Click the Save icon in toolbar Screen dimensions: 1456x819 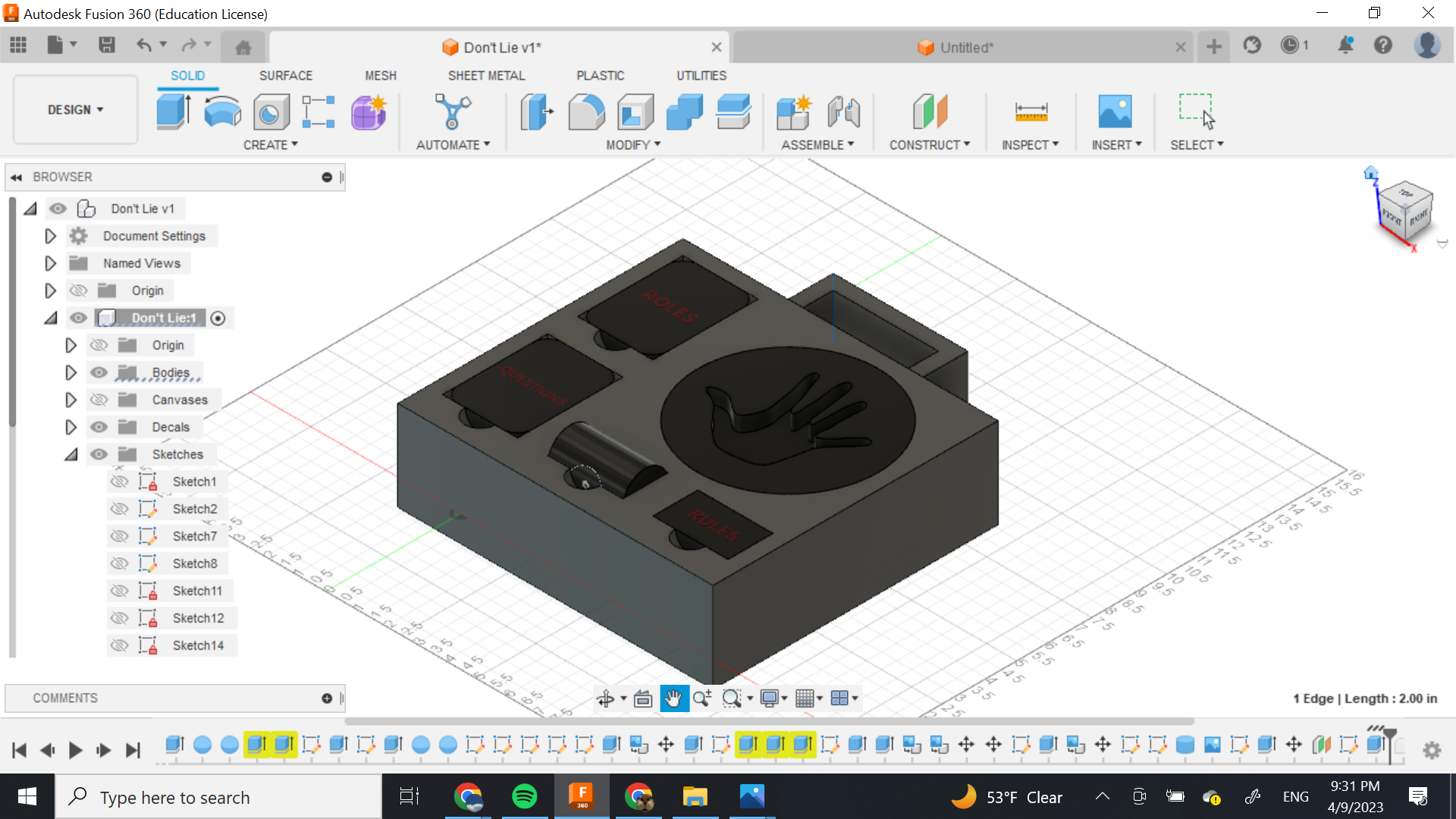pyautogui.click(x=107, y=45)
